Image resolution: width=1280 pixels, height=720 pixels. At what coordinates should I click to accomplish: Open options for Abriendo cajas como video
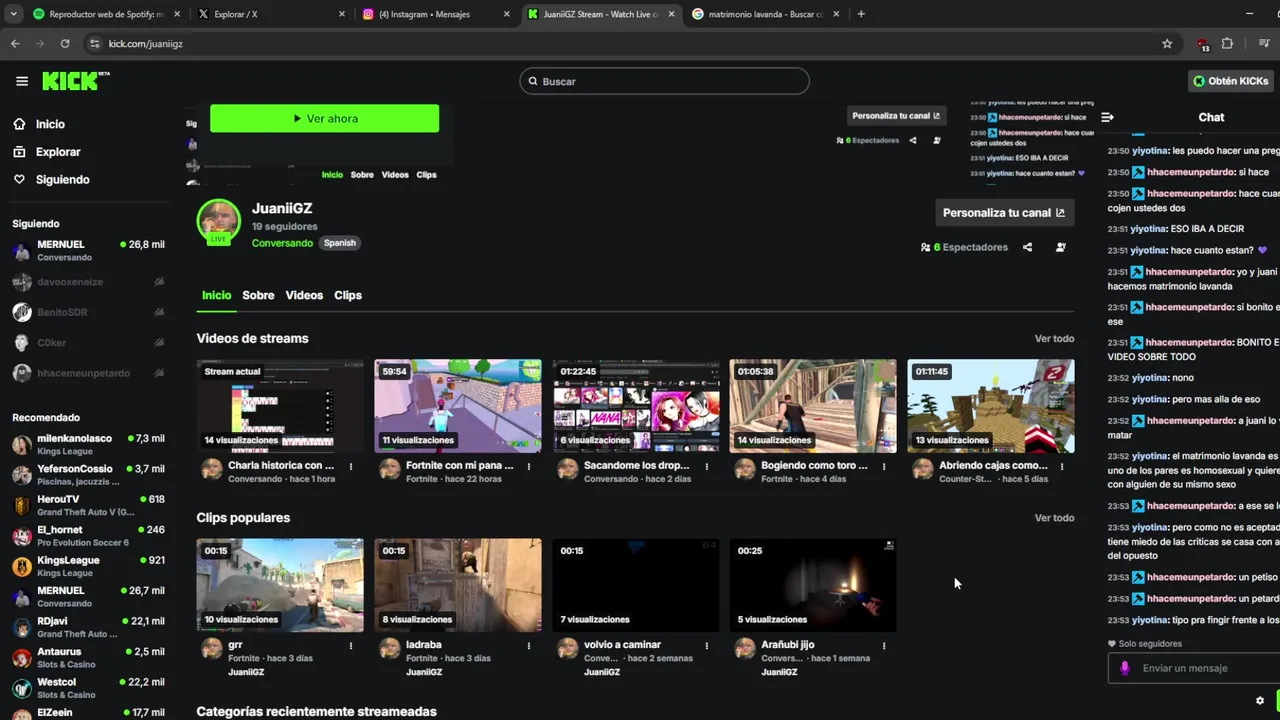coord(1062,466)
